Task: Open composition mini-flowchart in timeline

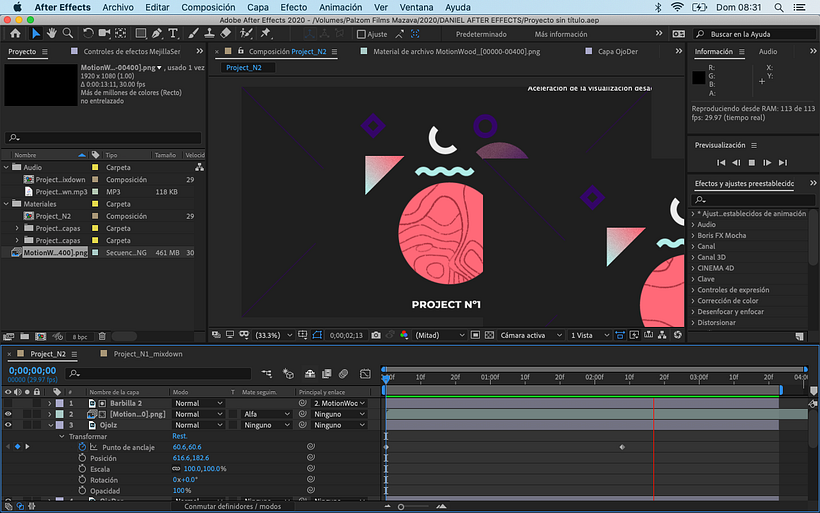Action: [267, 373]
